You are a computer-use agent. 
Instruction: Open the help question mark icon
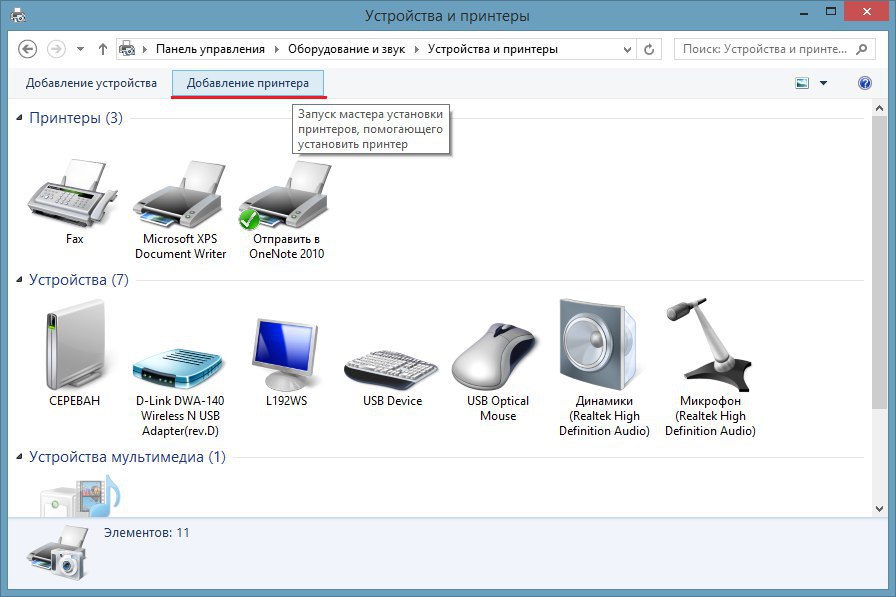click(x=865, y=83)
